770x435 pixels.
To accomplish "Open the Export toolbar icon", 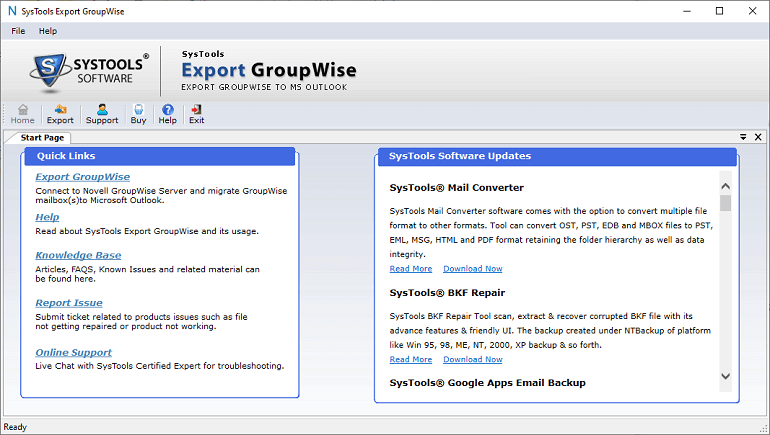I will tap(60, 114).
